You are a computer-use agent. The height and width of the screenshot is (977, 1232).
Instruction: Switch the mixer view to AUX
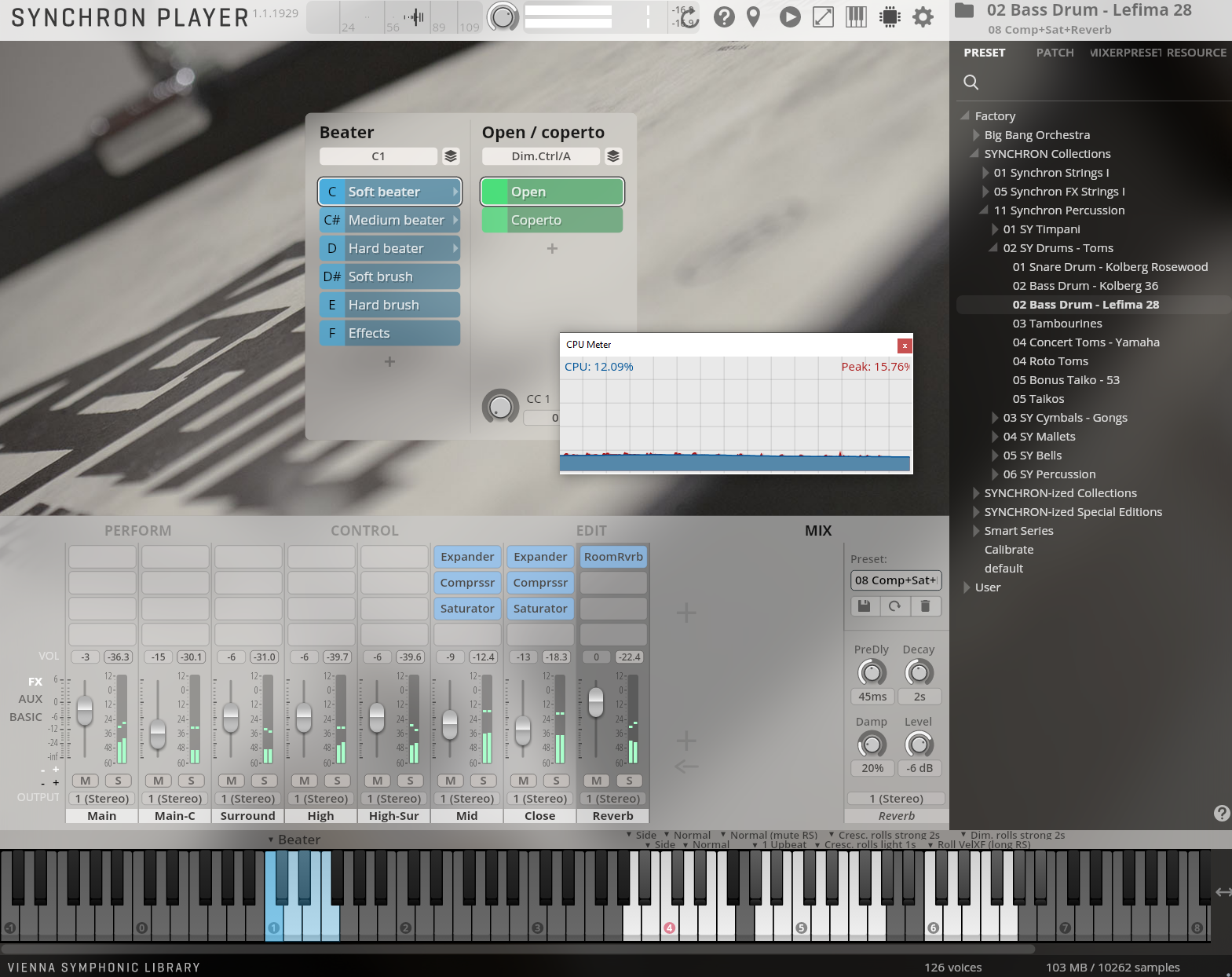coord(31,699)
